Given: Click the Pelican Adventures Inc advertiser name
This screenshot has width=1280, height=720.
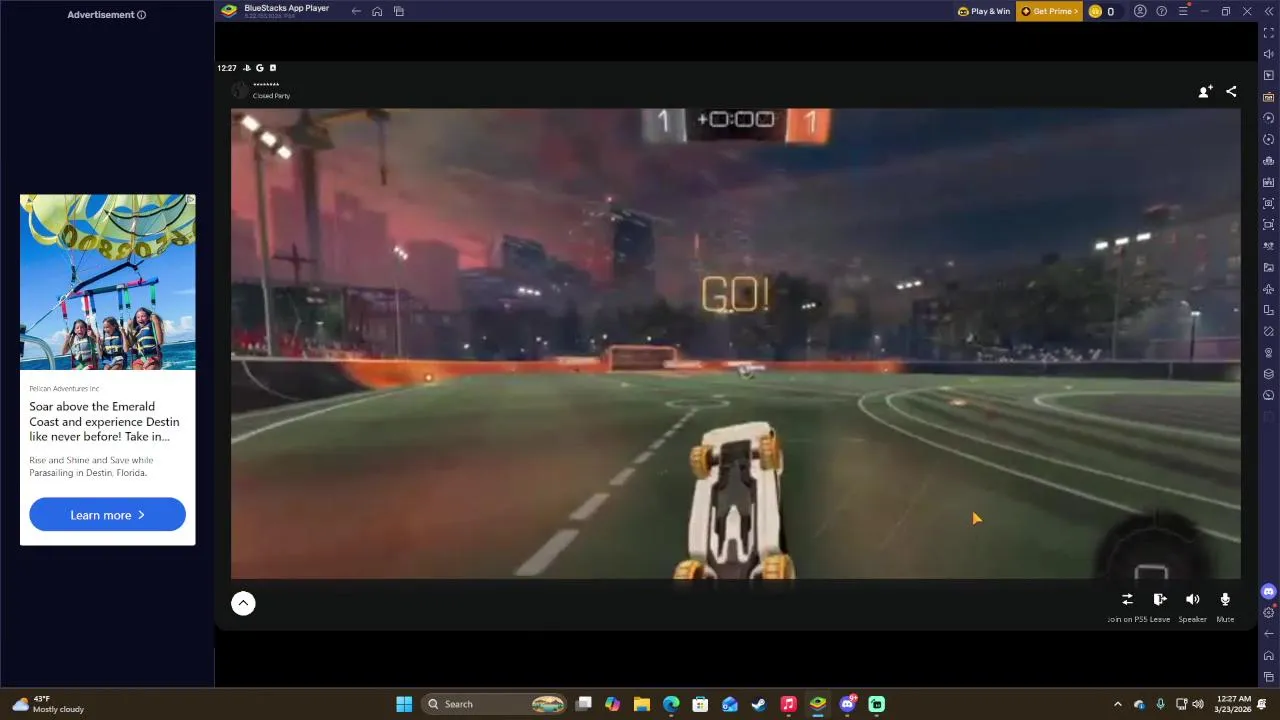Looking at the screenshot, I should coord(64,388).
